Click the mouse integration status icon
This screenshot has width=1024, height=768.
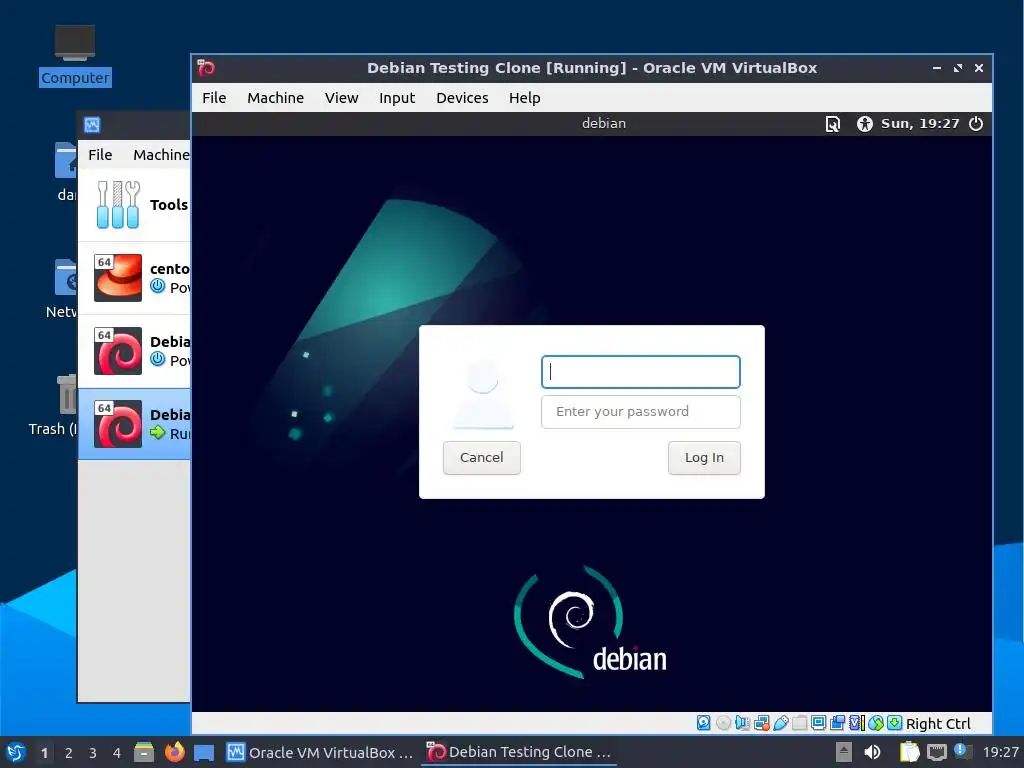click(x=876, y=723)
